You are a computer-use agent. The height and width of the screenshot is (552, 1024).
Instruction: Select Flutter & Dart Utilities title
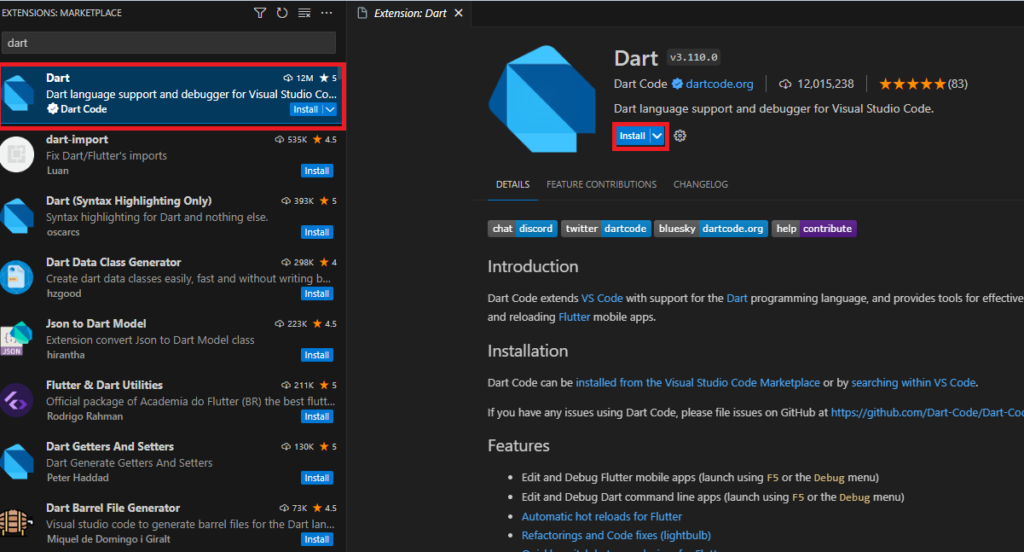click(104, 385)
